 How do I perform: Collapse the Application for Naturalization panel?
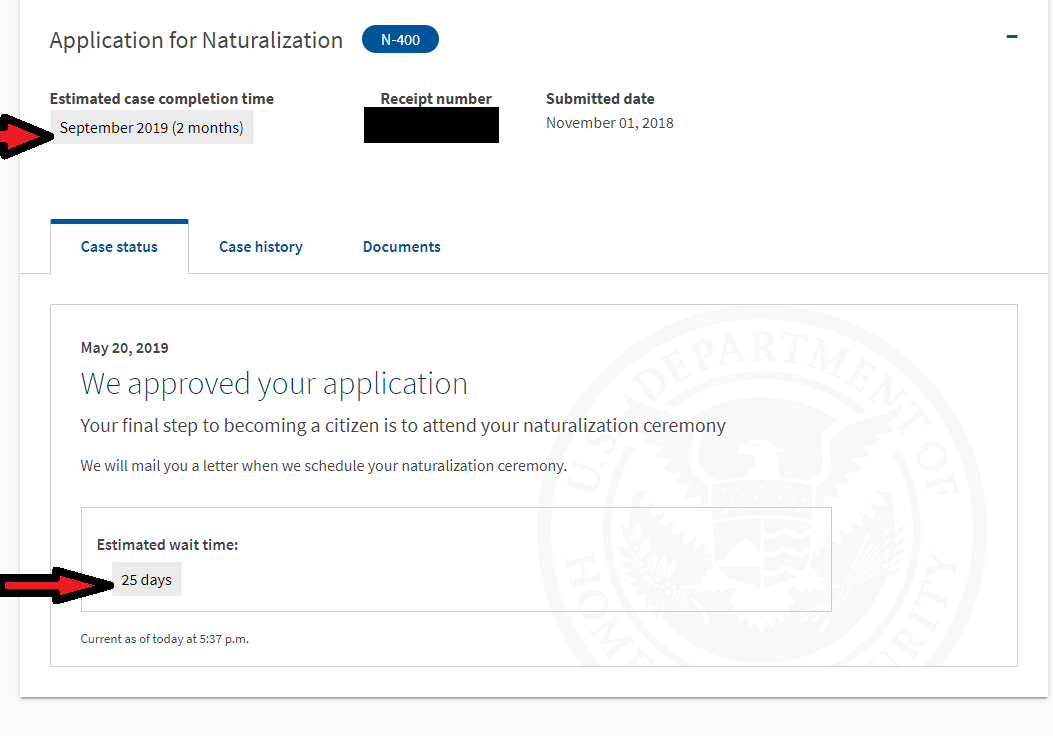[x=1012, y=36]
